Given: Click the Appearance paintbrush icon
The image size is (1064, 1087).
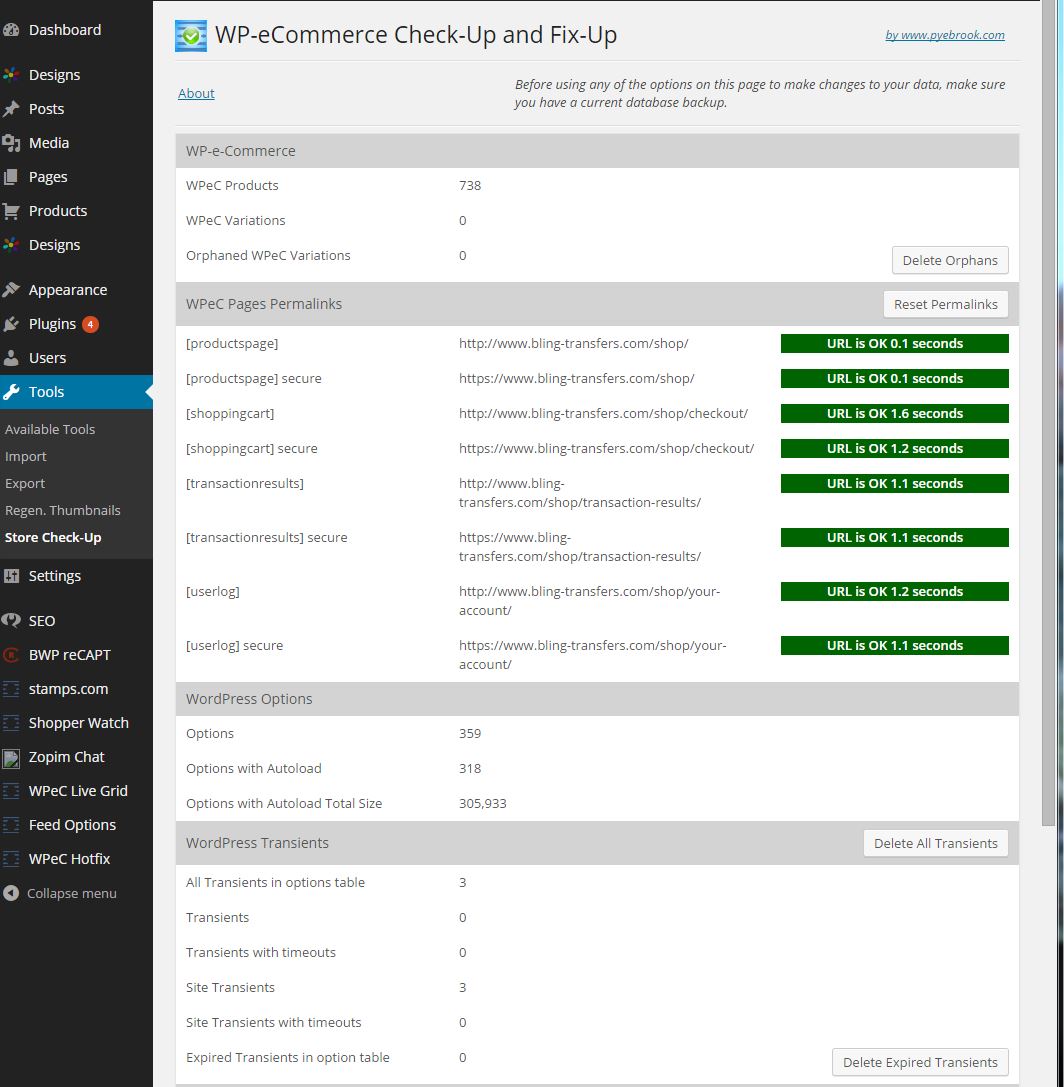Looking at the screenshot, I should tap(11, 290).
